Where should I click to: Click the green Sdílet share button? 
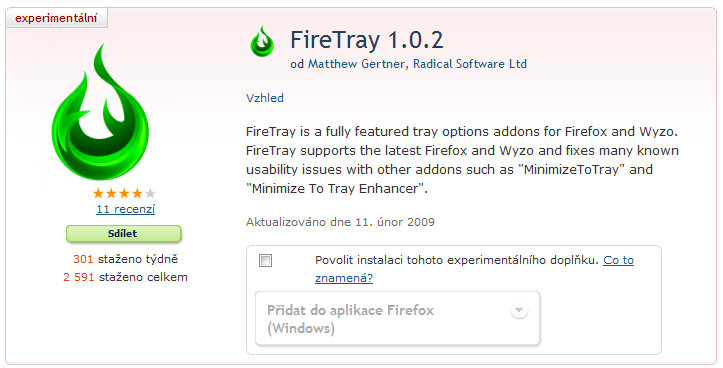124,234
